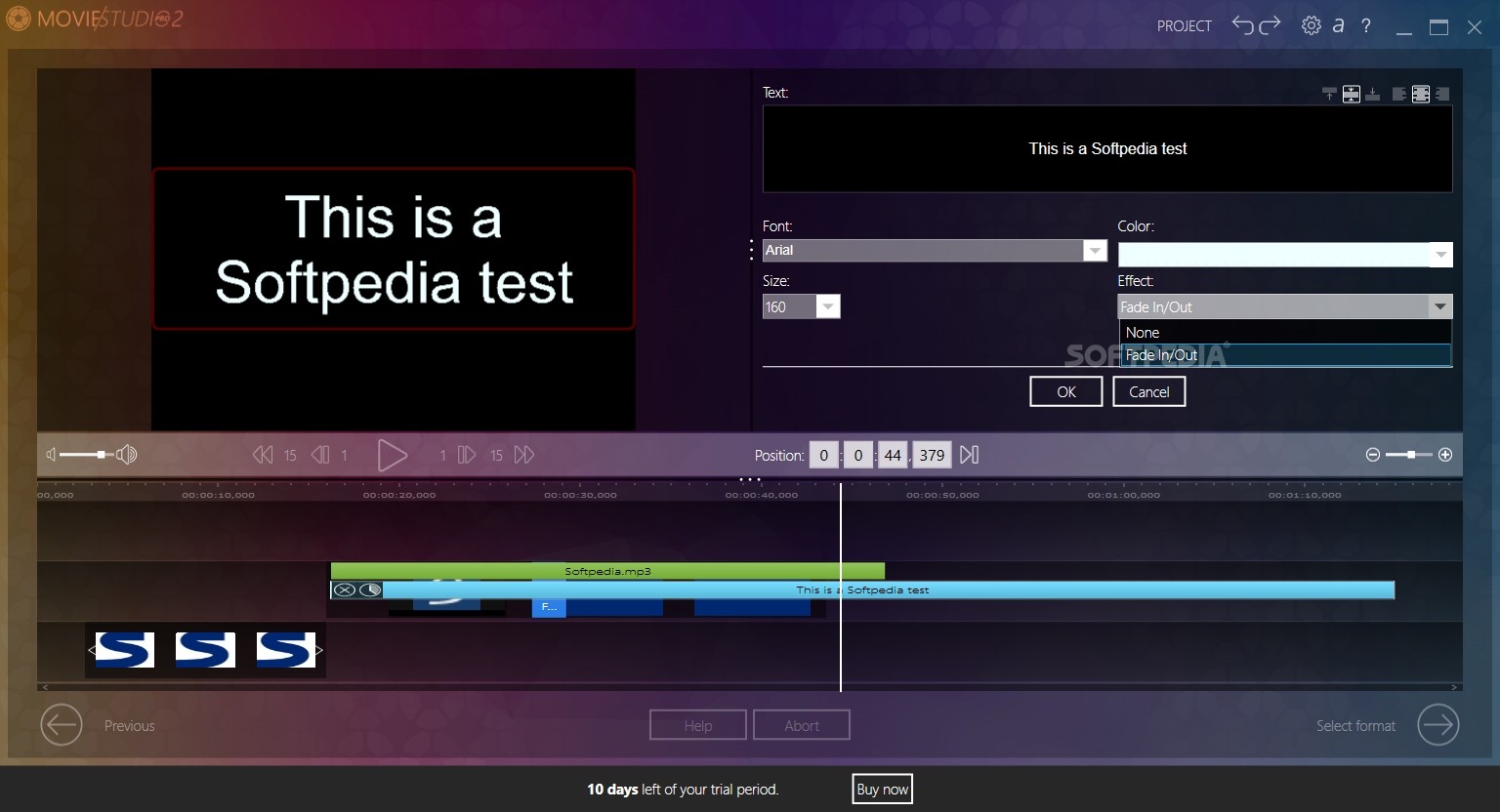The width and height of the screenshot is (1500, 812).
Task: Select the second Softpedia thumbnail
Action: point(205,650)
